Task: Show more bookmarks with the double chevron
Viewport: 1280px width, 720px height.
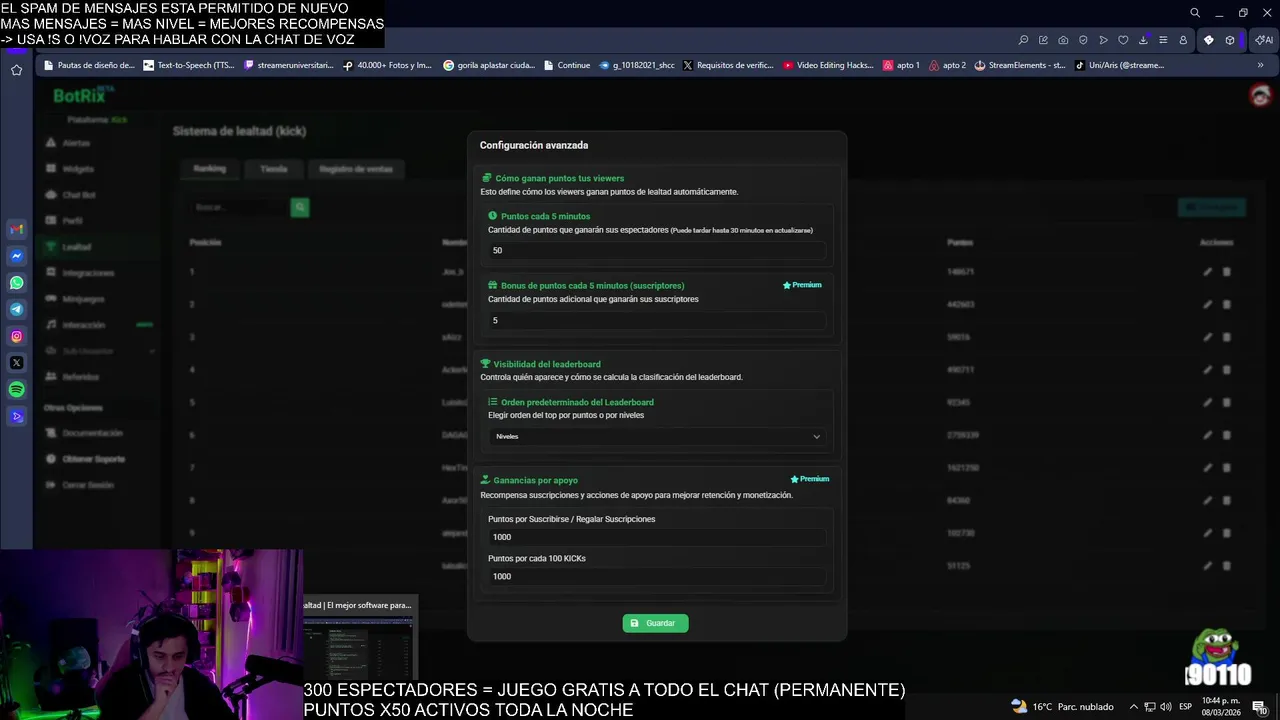Action: 1259,65
